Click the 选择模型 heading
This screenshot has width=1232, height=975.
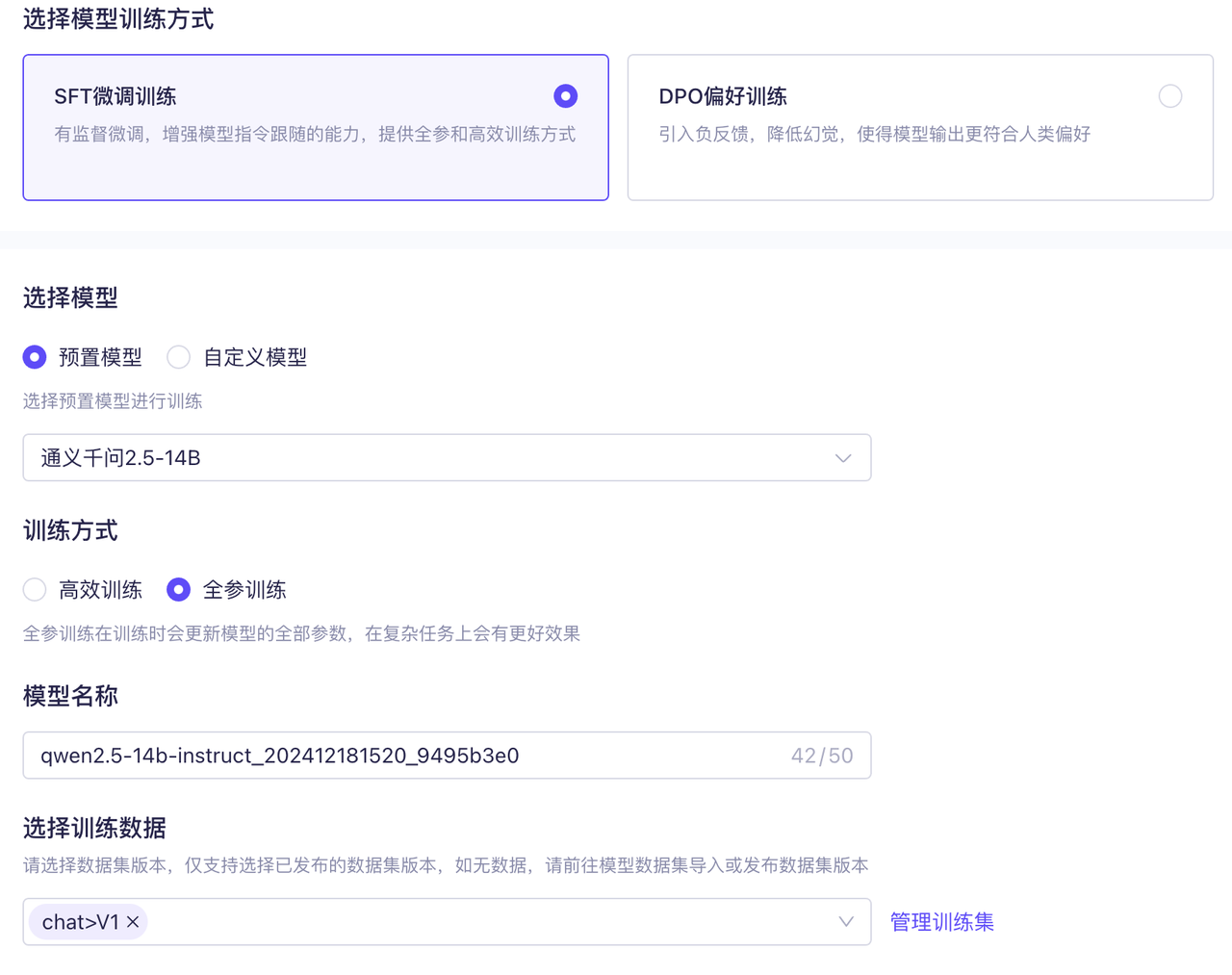pyautogui.click(x=70, y=297)
